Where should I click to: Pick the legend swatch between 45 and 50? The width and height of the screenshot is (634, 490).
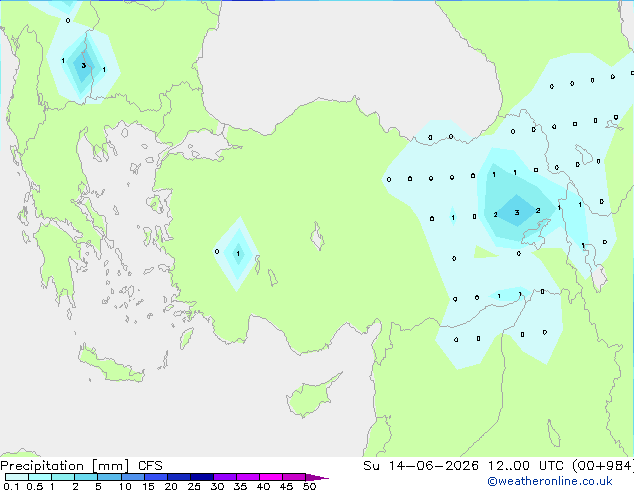coord(294,477)
